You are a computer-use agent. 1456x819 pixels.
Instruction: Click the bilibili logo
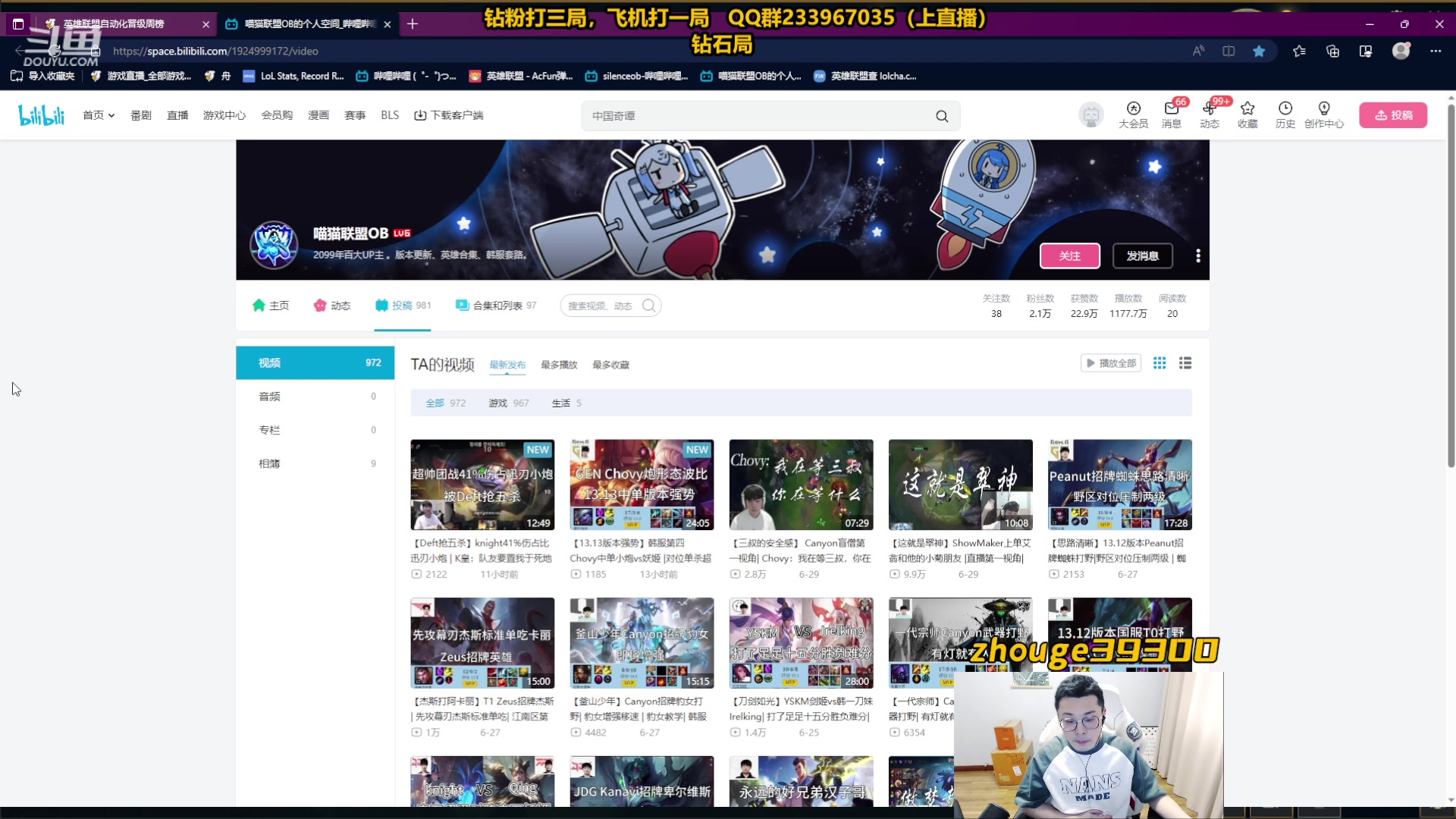pos(41,115)
